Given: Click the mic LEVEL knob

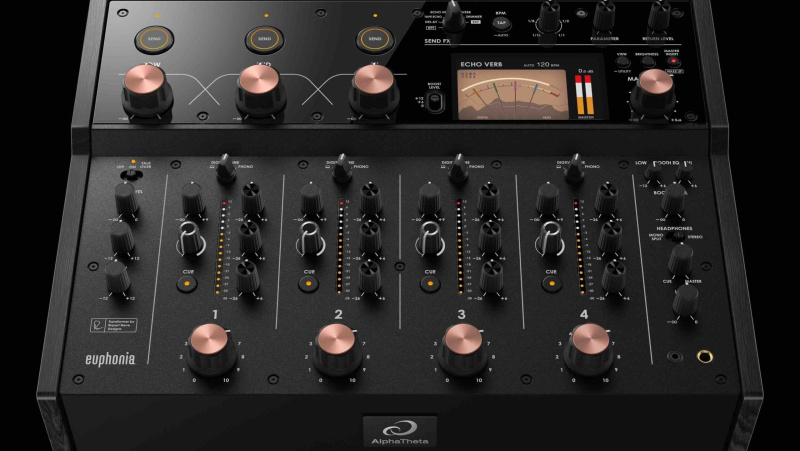Looking at the screenshot, I should tap(126, 198).
